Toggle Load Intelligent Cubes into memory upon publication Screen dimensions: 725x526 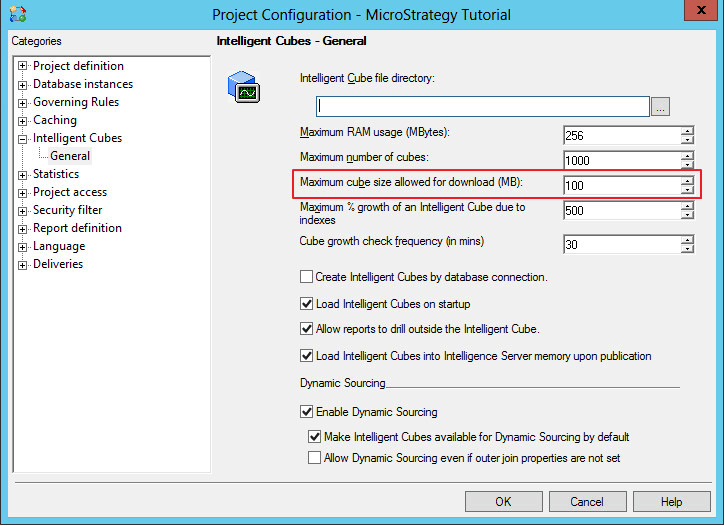[306, 356]
